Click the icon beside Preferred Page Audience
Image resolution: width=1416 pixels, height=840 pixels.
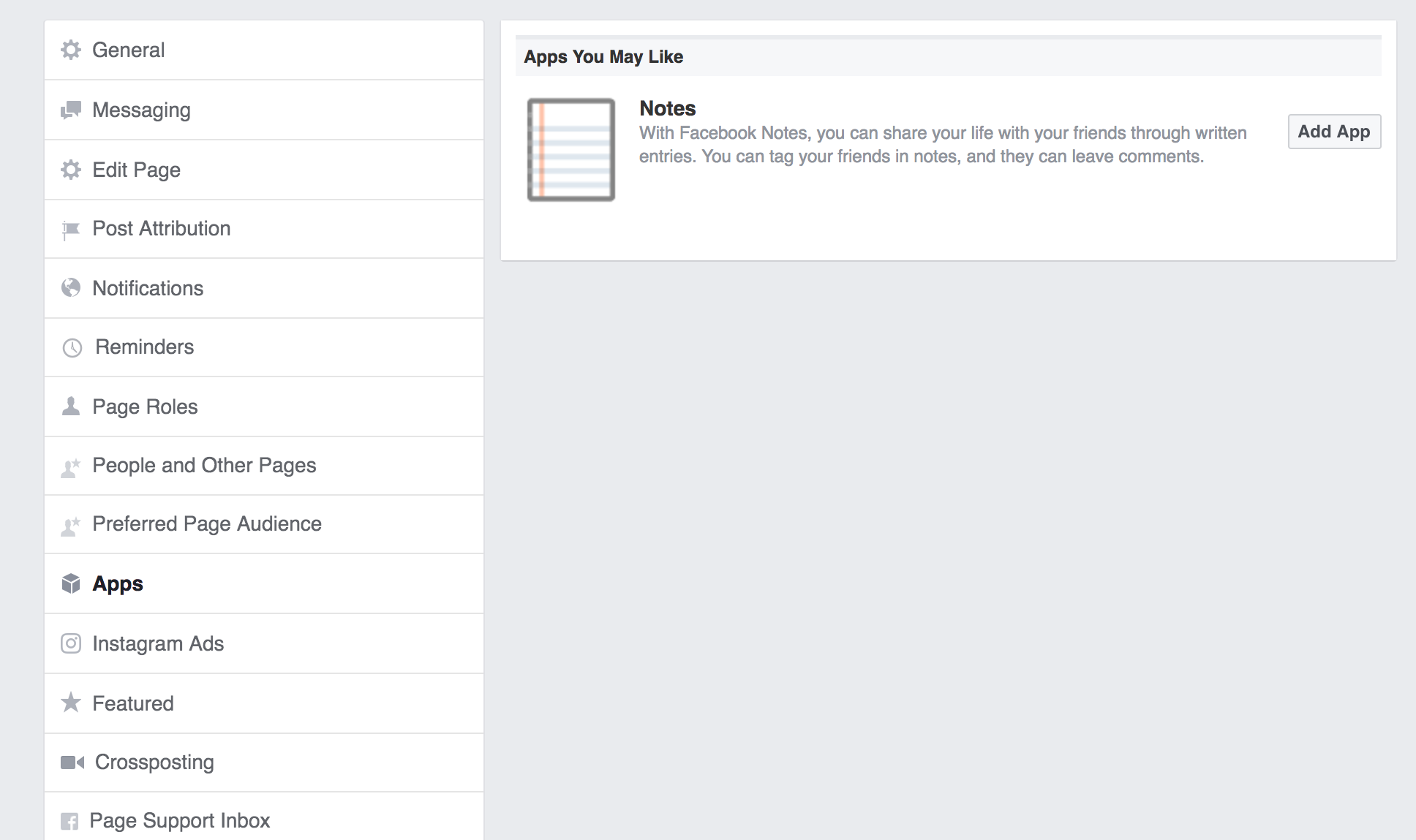[71, 525]
